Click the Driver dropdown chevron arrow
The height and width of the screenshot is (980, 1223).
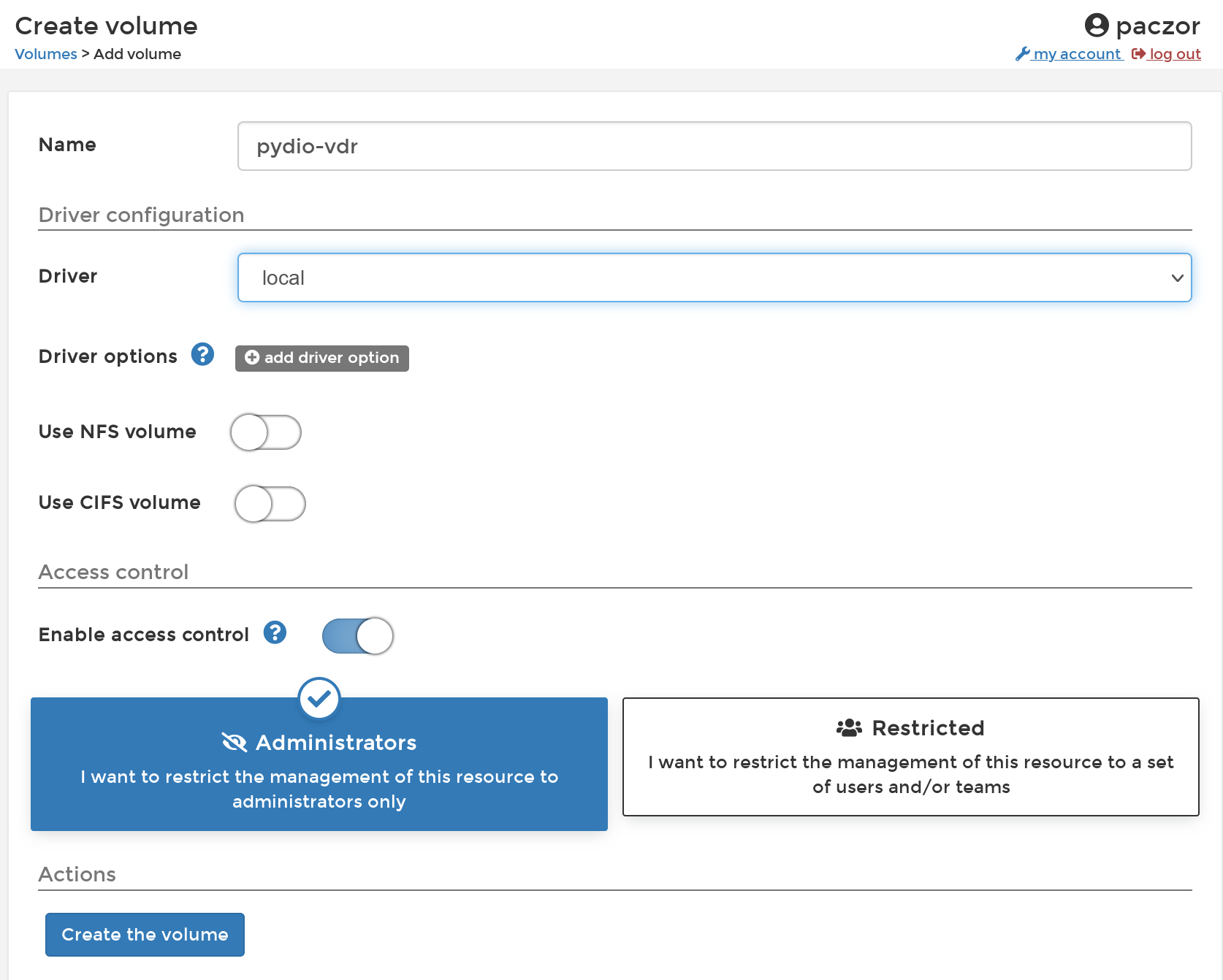pos(1177,278)
